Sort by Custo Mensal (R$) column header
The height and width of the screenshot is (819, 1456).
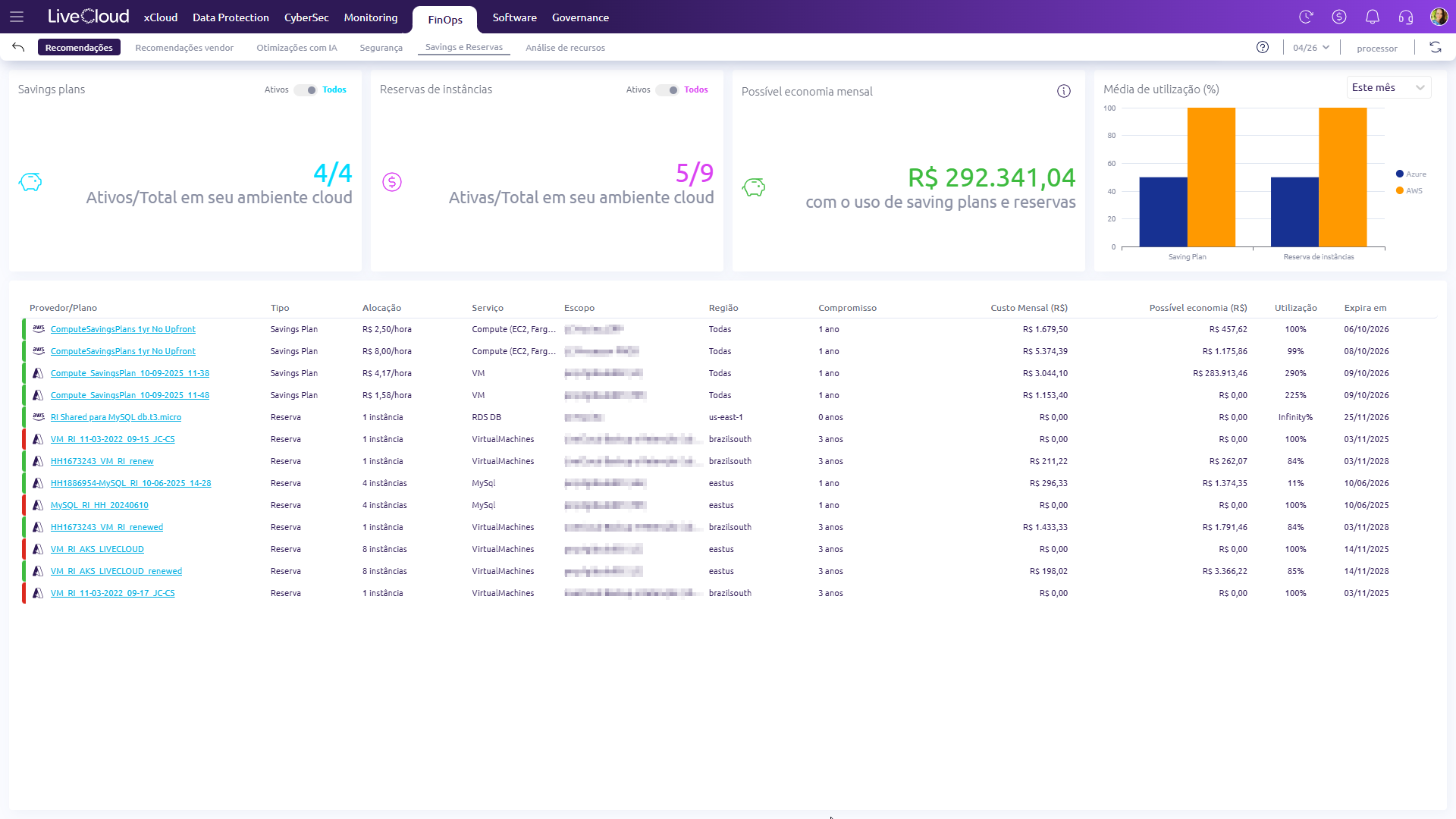point(1029,308)
